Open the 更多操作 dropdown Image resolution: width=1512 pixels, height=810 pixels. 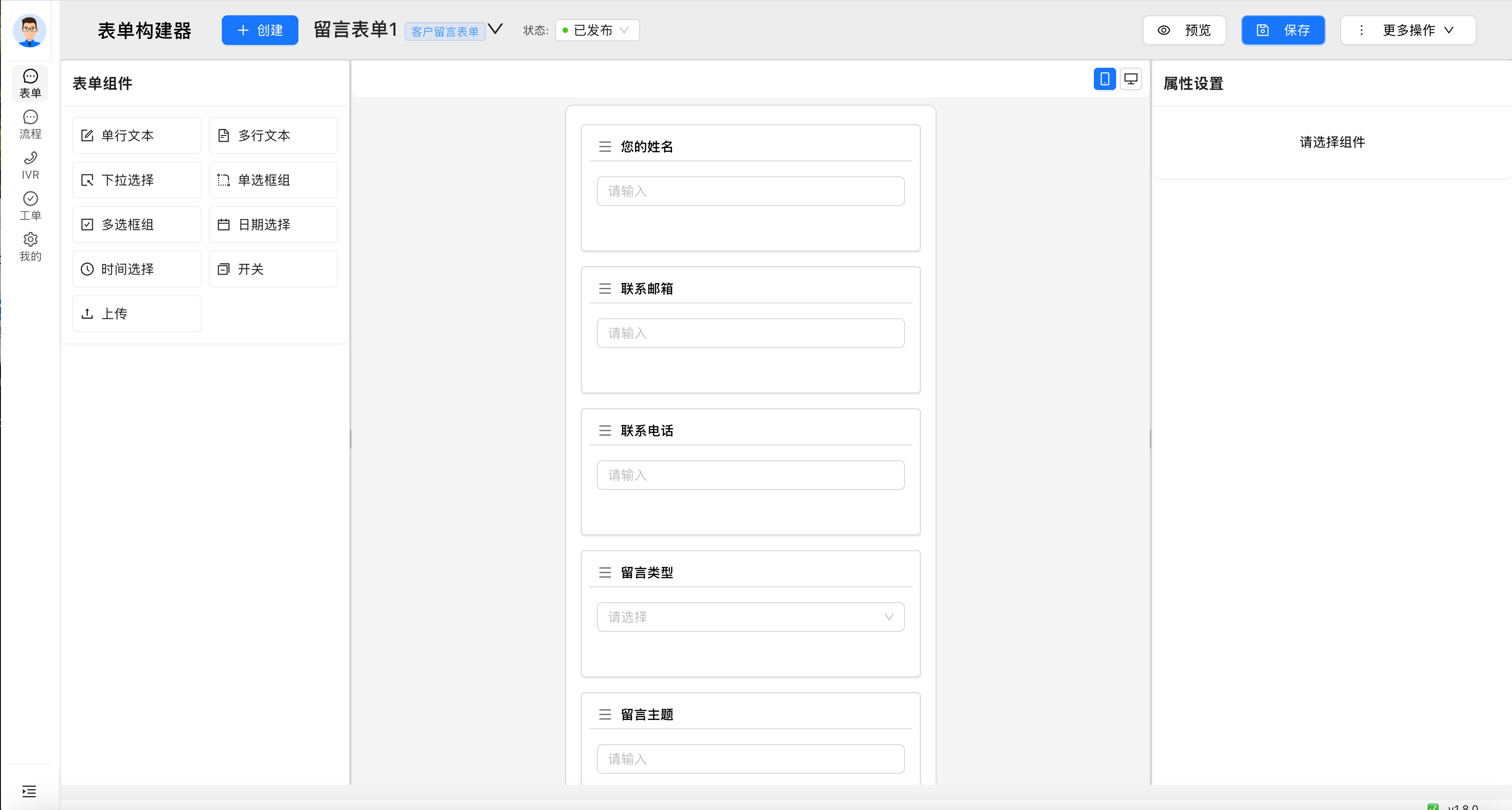pos(1408,30)
